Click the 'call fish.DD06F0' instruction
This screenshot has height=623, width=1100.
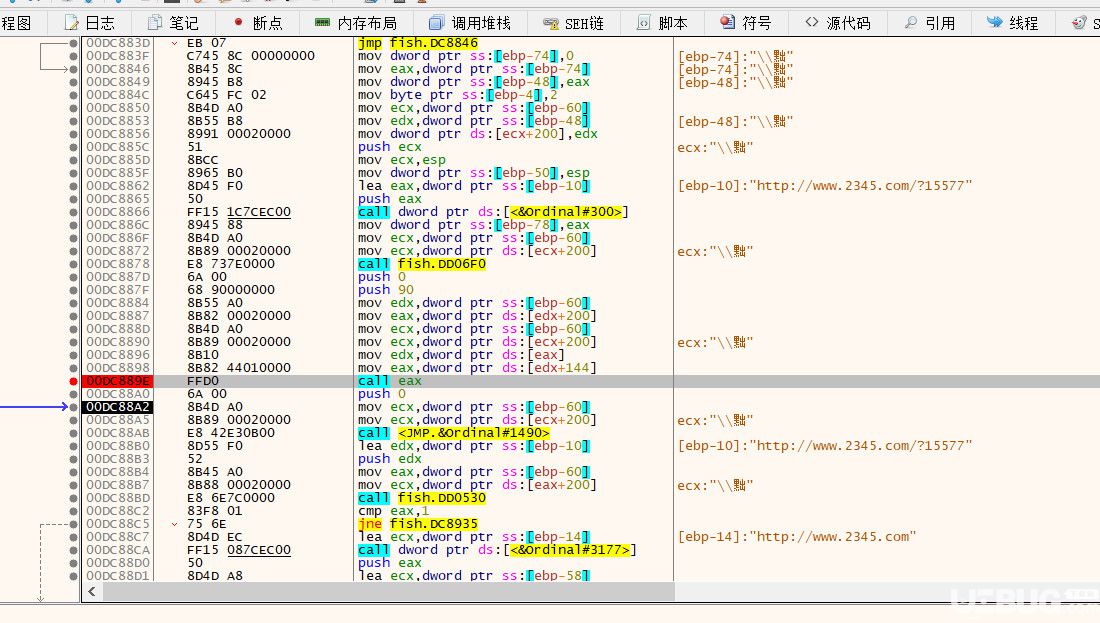pos(422,264)
